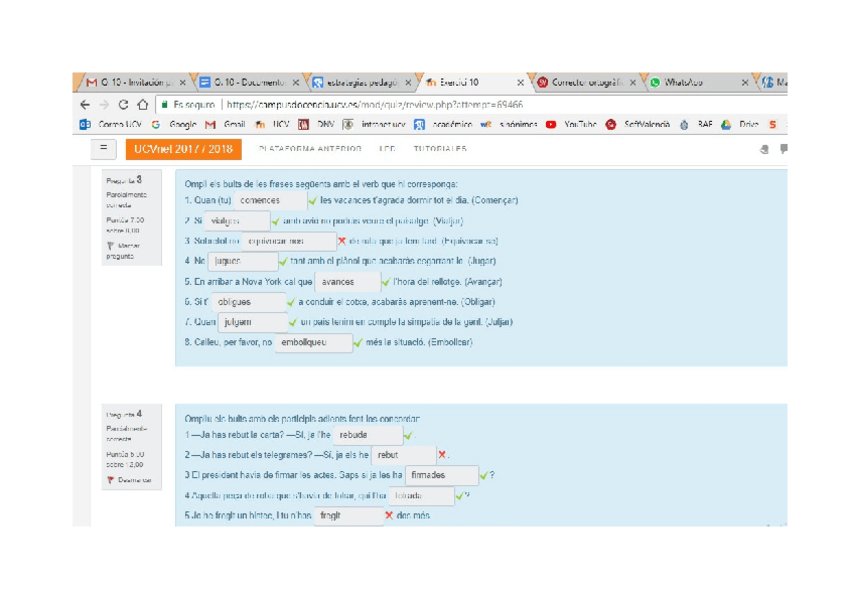
Task: Open the intranet ucv bookmark
Action: 374,124
